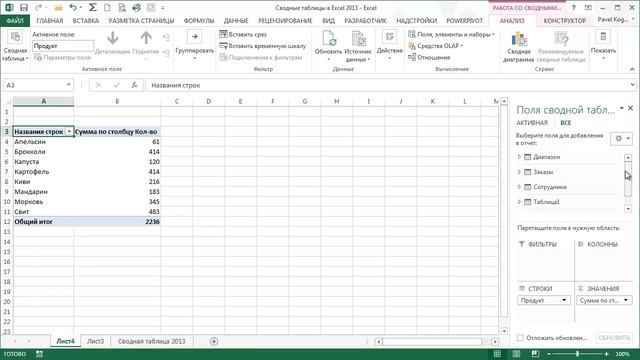
Task: Select the cell with value 2236
Action: 117,222
